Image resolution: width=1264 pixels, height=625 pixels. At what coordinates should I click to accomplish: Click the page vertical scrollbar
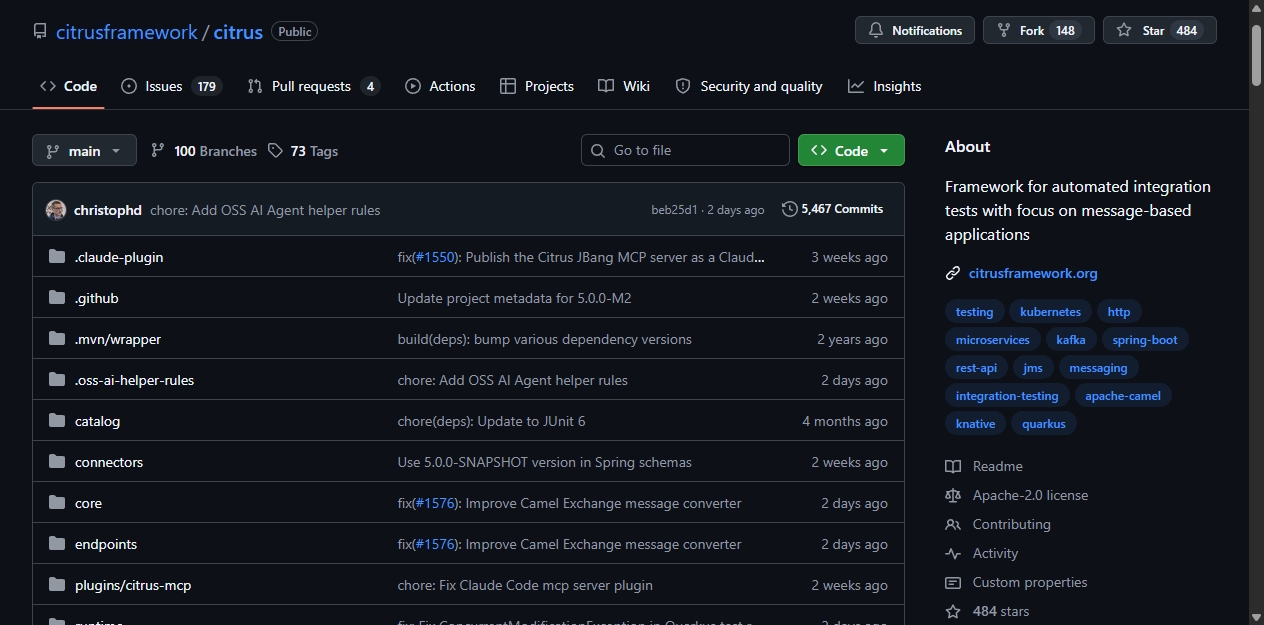tap(1256, 312)
